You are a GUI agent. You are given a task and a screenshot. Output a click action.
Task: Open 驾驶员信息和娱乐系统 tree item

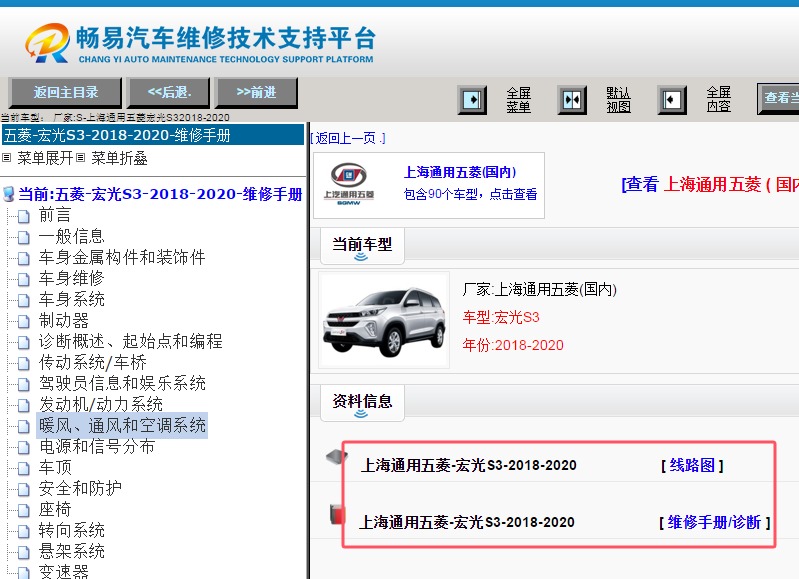122,383
